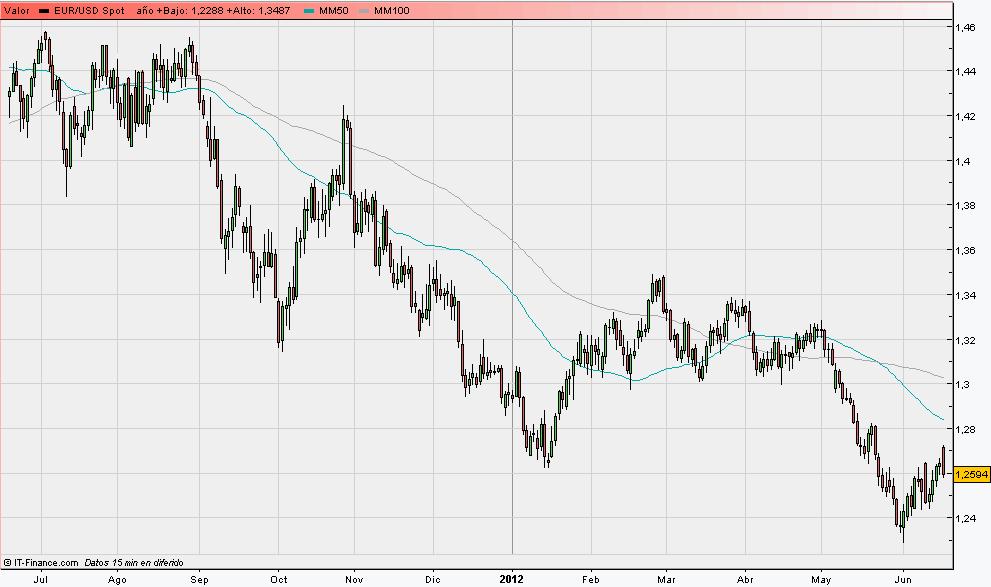Click the 1,44 price axis label
Image resolution: width=991 pixels, height=587 pixels.
(x=966, y=71)
